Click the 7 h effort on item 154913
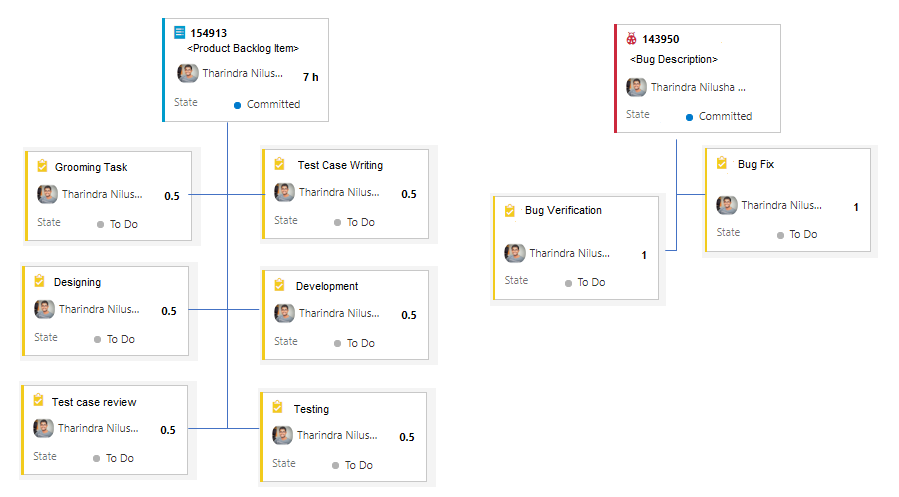The image size is (899, 497). pyautogui.click(x=310, y=77)
